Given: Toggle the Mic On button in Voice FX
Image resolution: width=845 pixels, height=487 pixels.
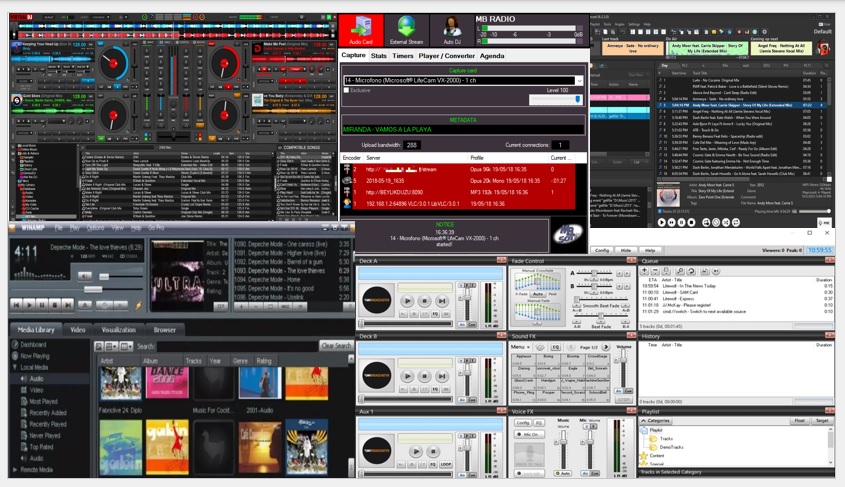Looking at the screenshot, I should 530,434.
